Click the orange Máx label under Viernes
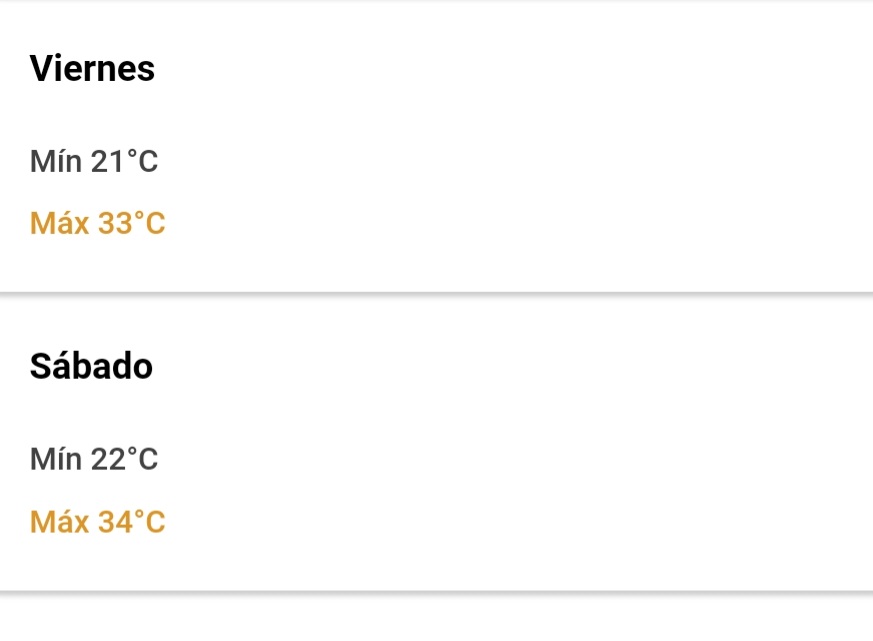Image resolution: width=873 pixels, height=641 pixels. pos(60,224)
